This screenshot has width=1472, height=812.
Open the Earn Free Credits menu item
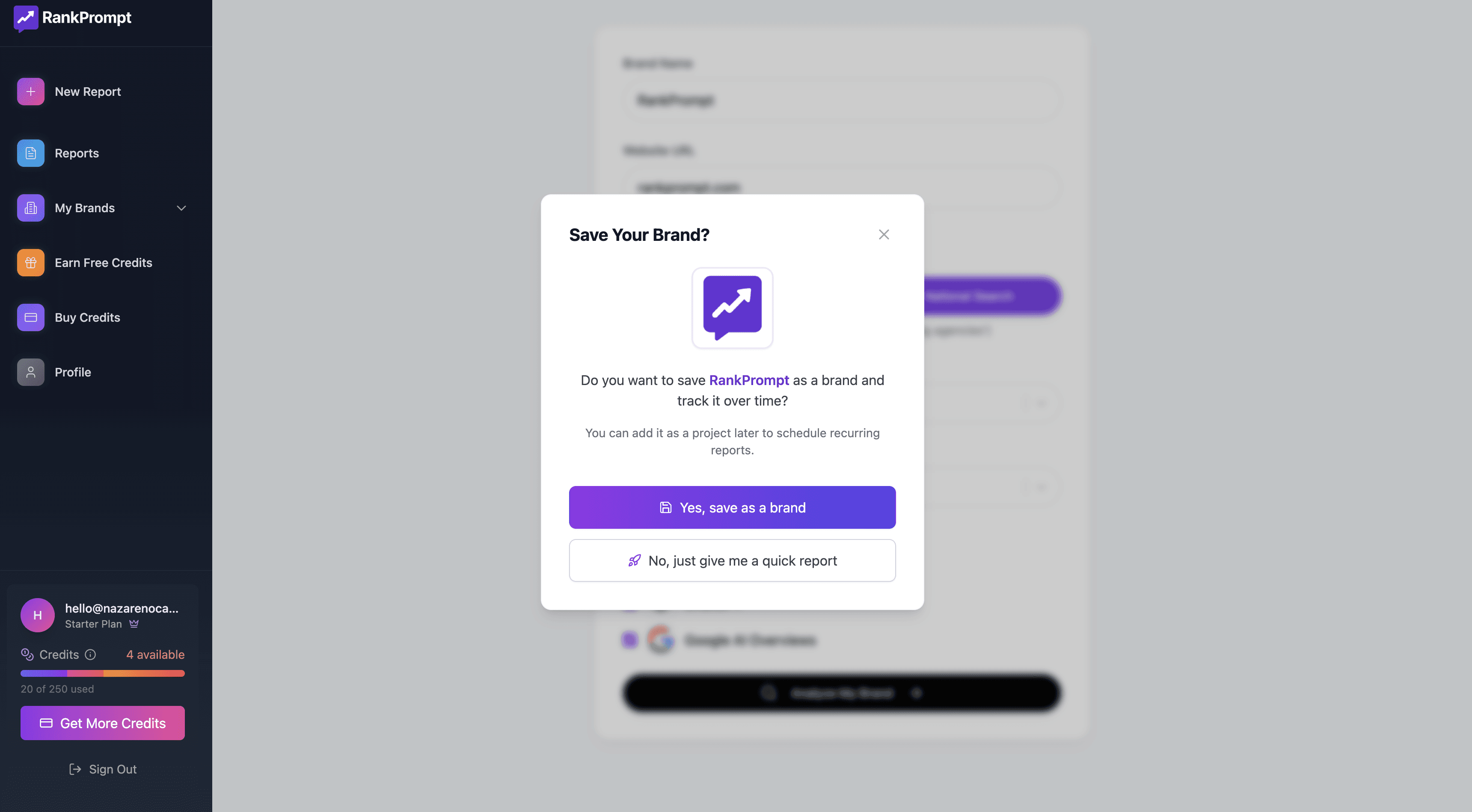click(x=104, y=263)
